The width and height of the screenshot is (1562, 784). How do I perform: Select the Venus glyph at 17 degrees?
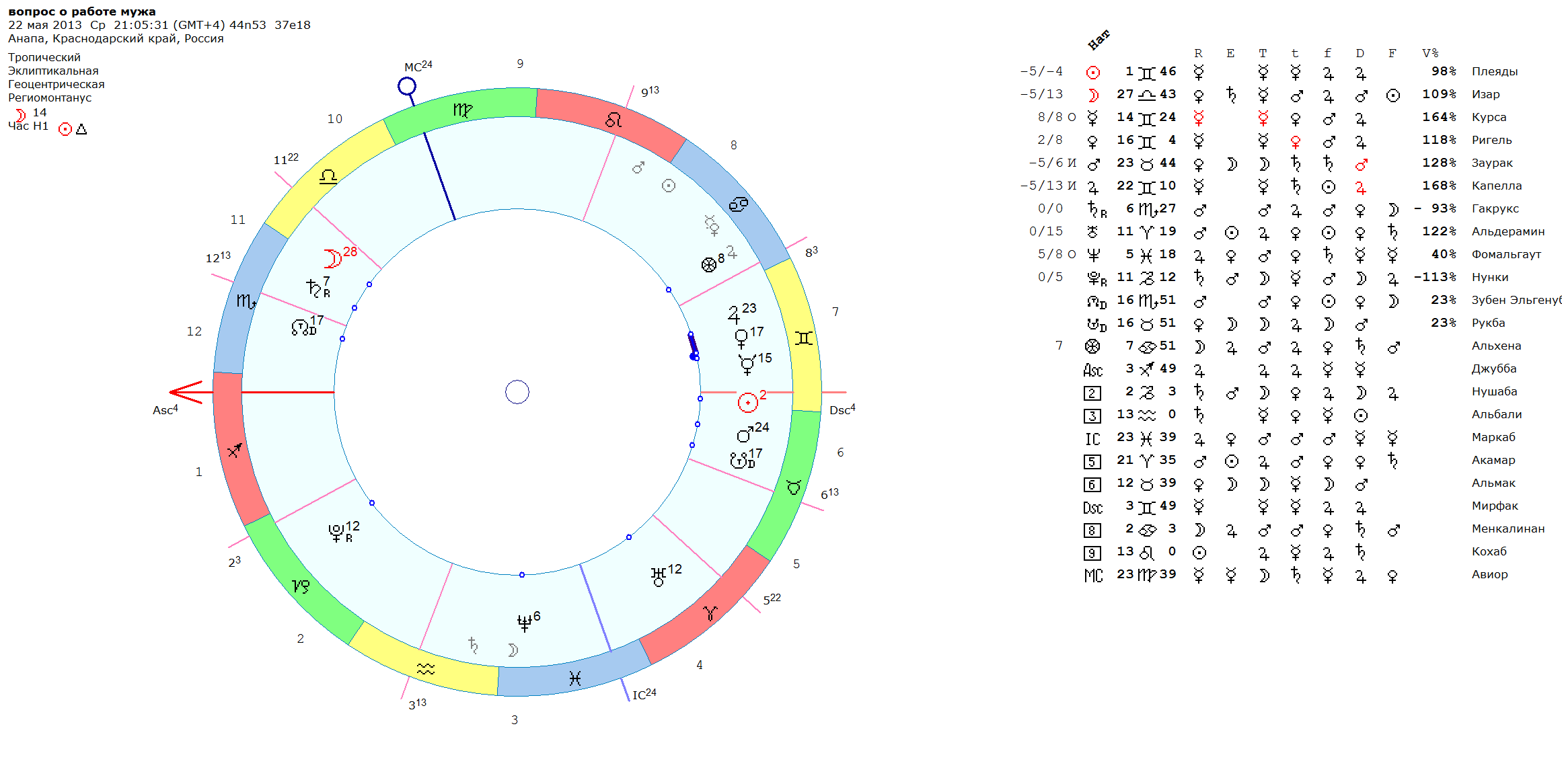[741, 338]
